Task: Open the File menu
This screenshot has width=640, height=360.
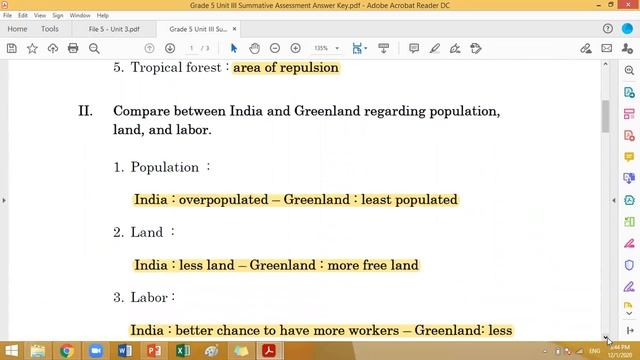Action: click(x=7, y=16)
